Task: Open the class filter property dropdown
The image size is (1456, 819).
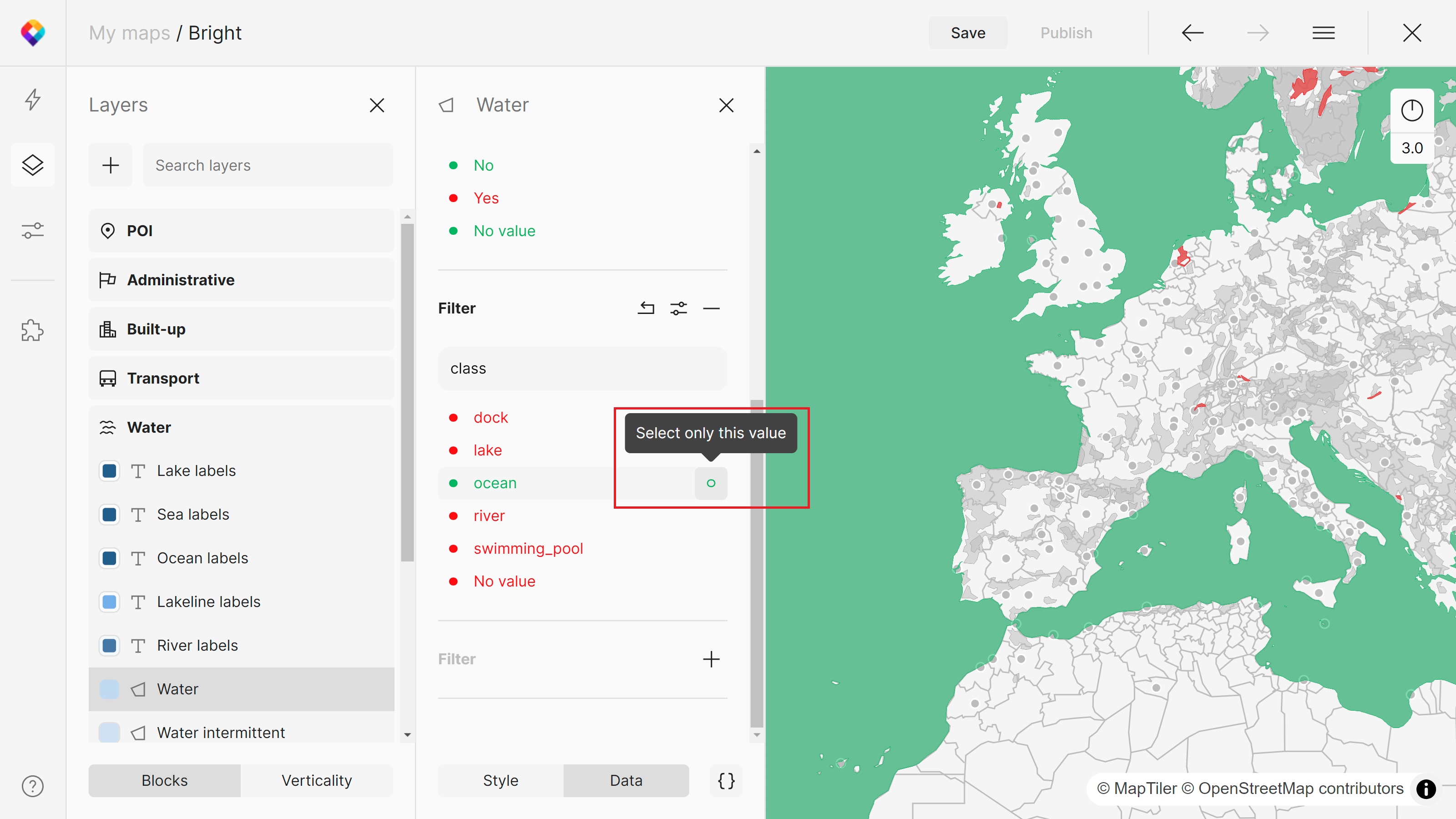Action: click(x=582, y=369)
